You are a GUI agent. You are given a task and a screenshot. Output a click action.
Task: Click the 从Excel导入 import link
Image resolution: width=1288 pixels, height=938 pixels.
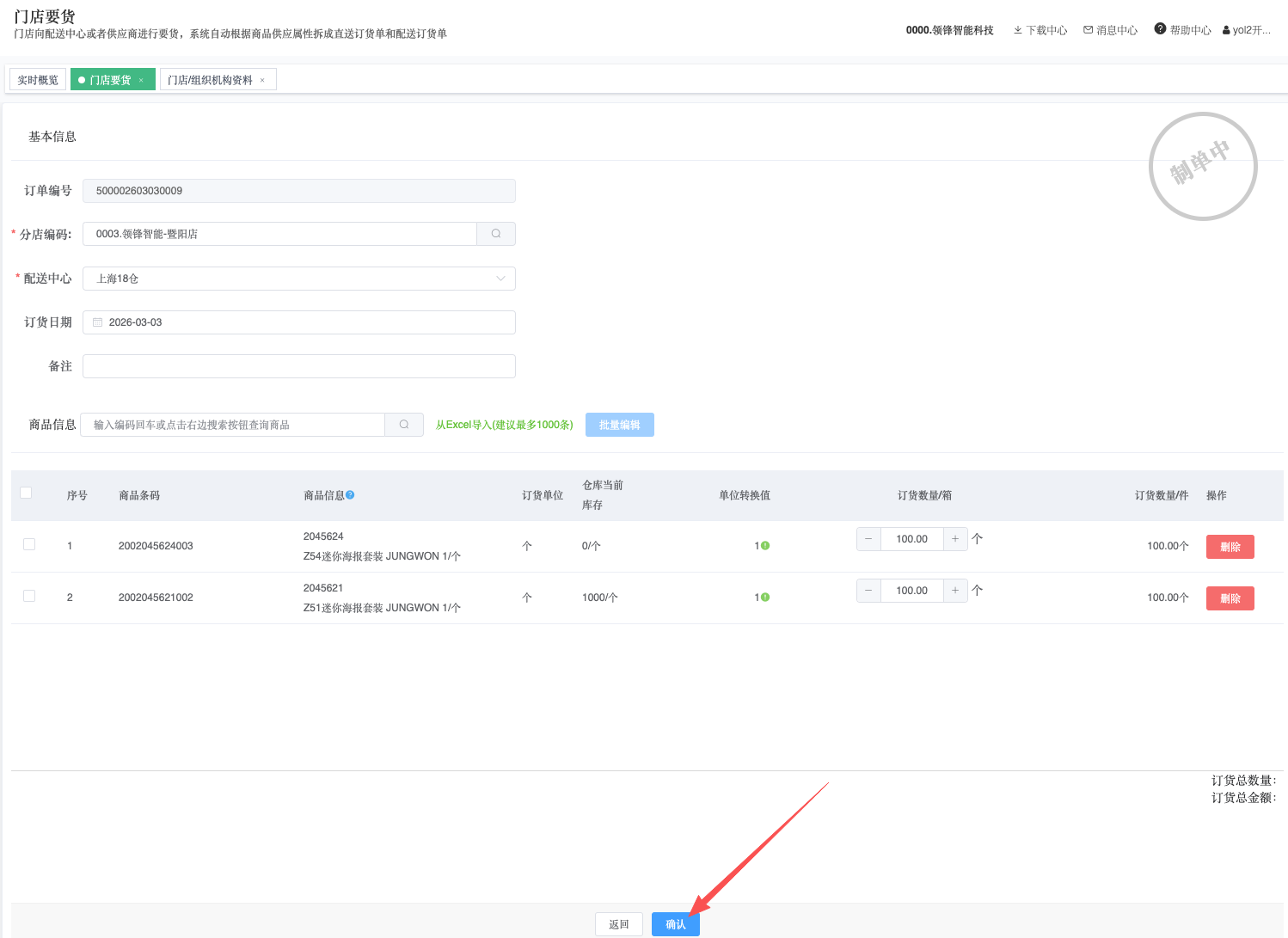point(504,425)
